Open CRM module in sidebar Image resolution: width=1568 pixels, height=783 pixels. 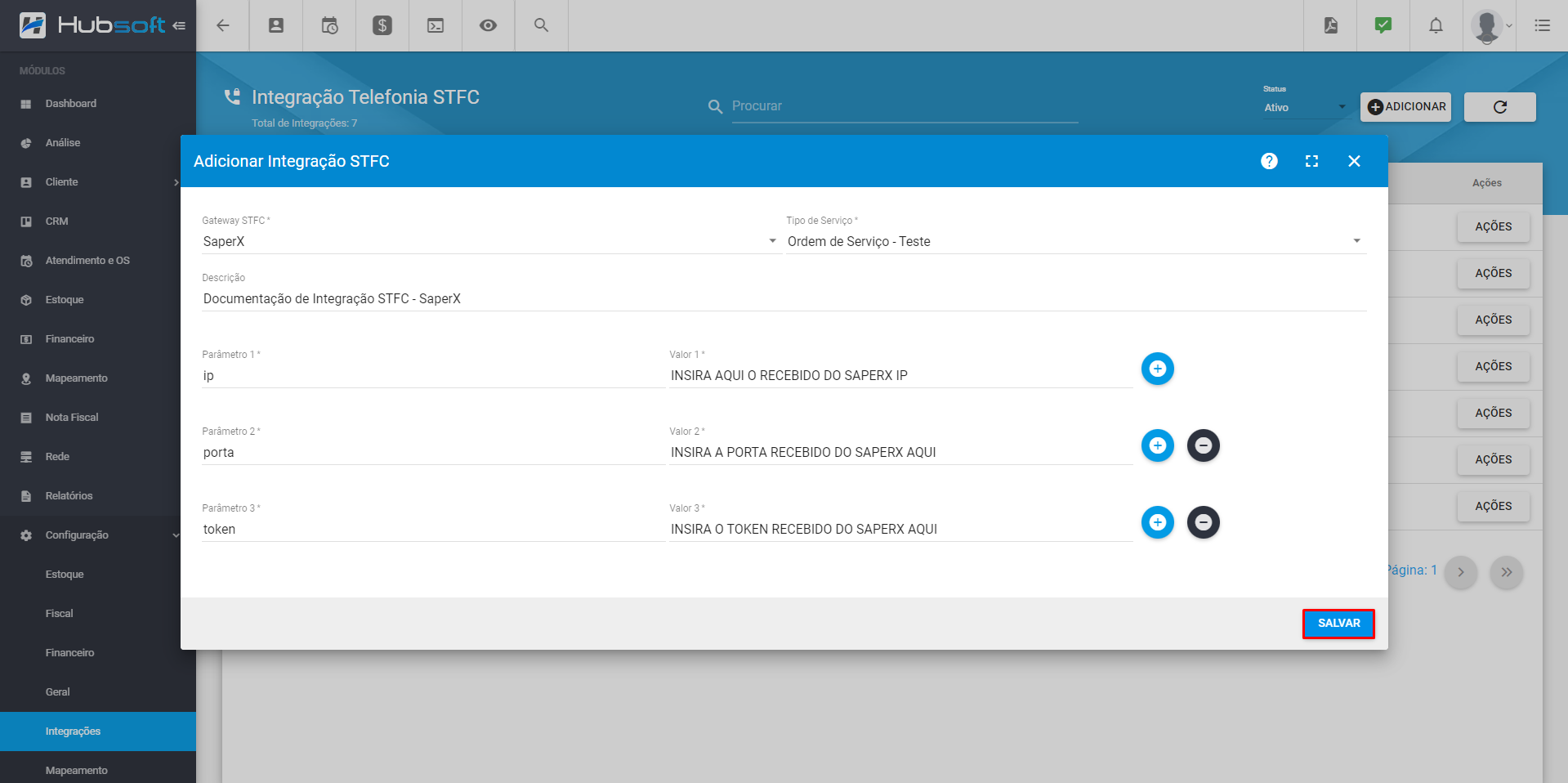pyautogui.click(x=98, y=221)
